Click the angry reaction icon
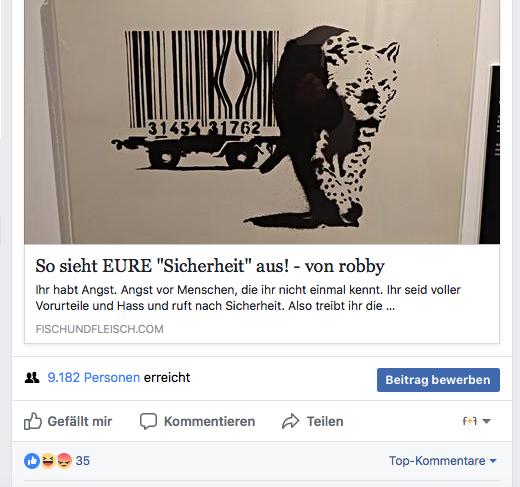Screen dimensions: 520x487 click(64, 461)
